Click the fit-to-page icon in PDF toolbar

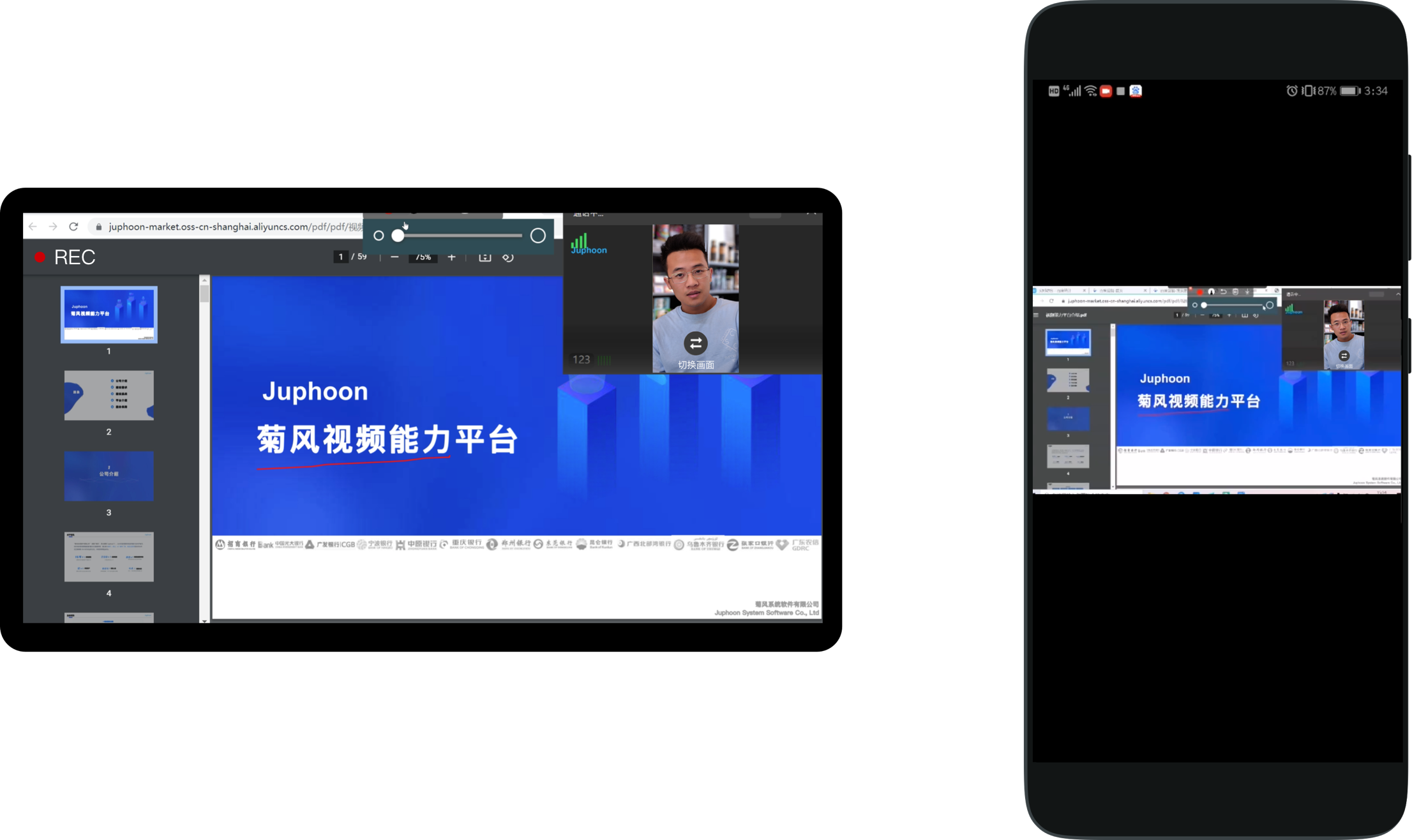click(x=484, y=257)
